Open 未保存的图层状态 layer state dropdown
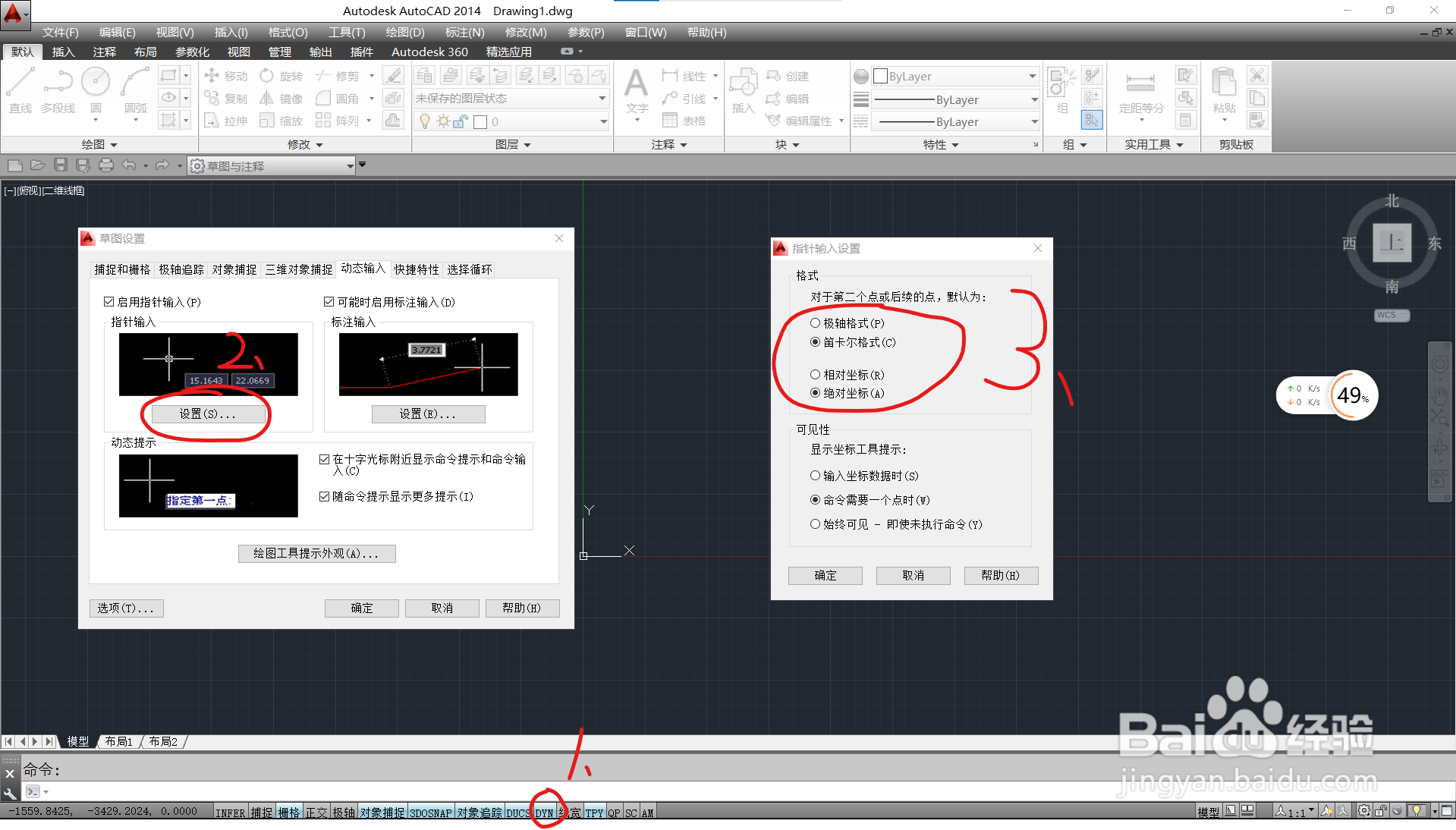Viewport: 1456px width, 830px height. (511, 99)
